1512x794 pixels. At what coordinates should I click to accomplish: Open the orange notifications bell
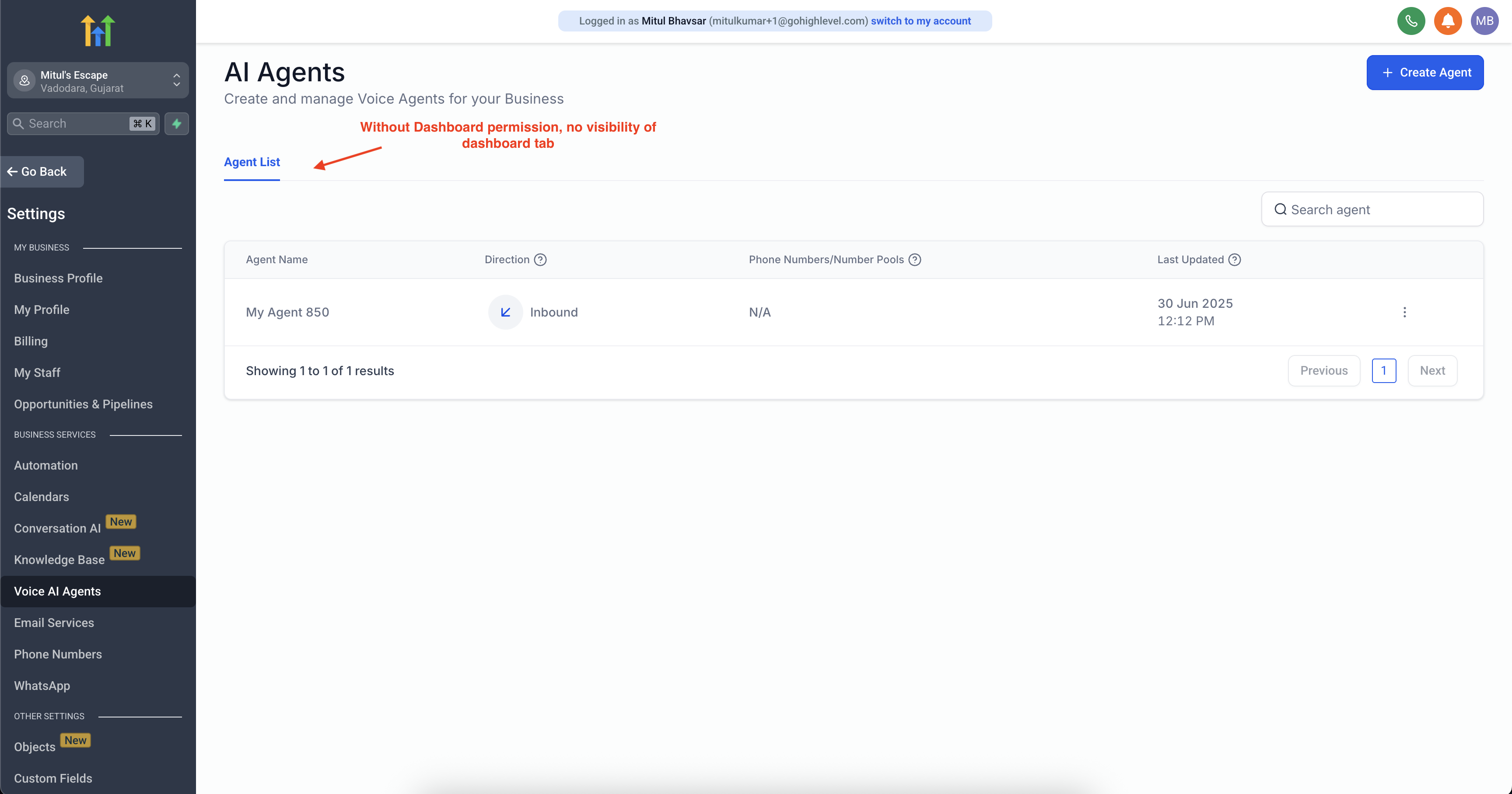point(1447,21)
